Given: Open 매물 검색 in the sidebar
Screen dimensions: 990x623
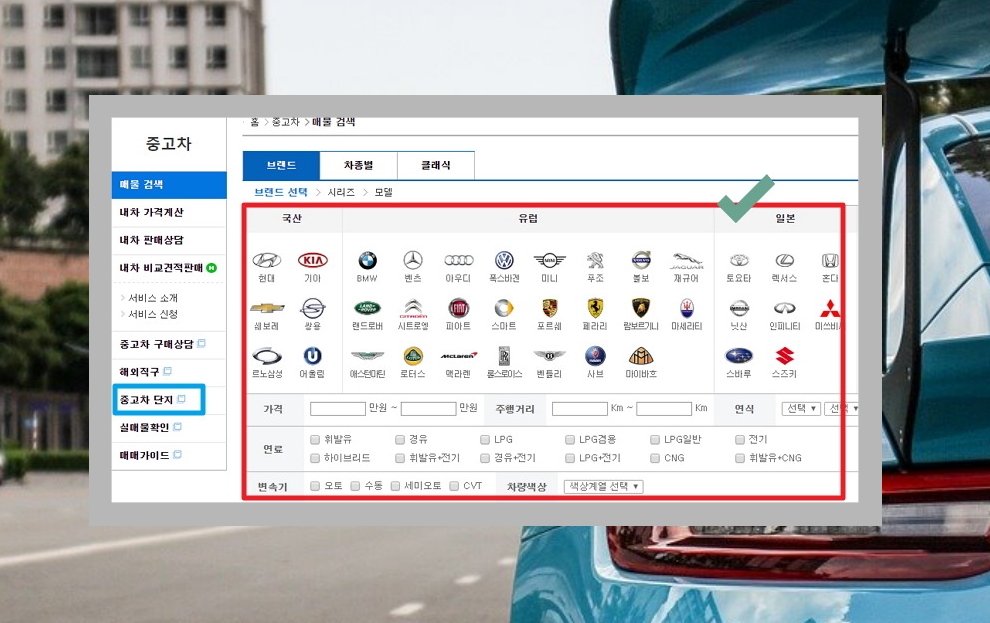Looking at the screenshot, I should point(169,185).
